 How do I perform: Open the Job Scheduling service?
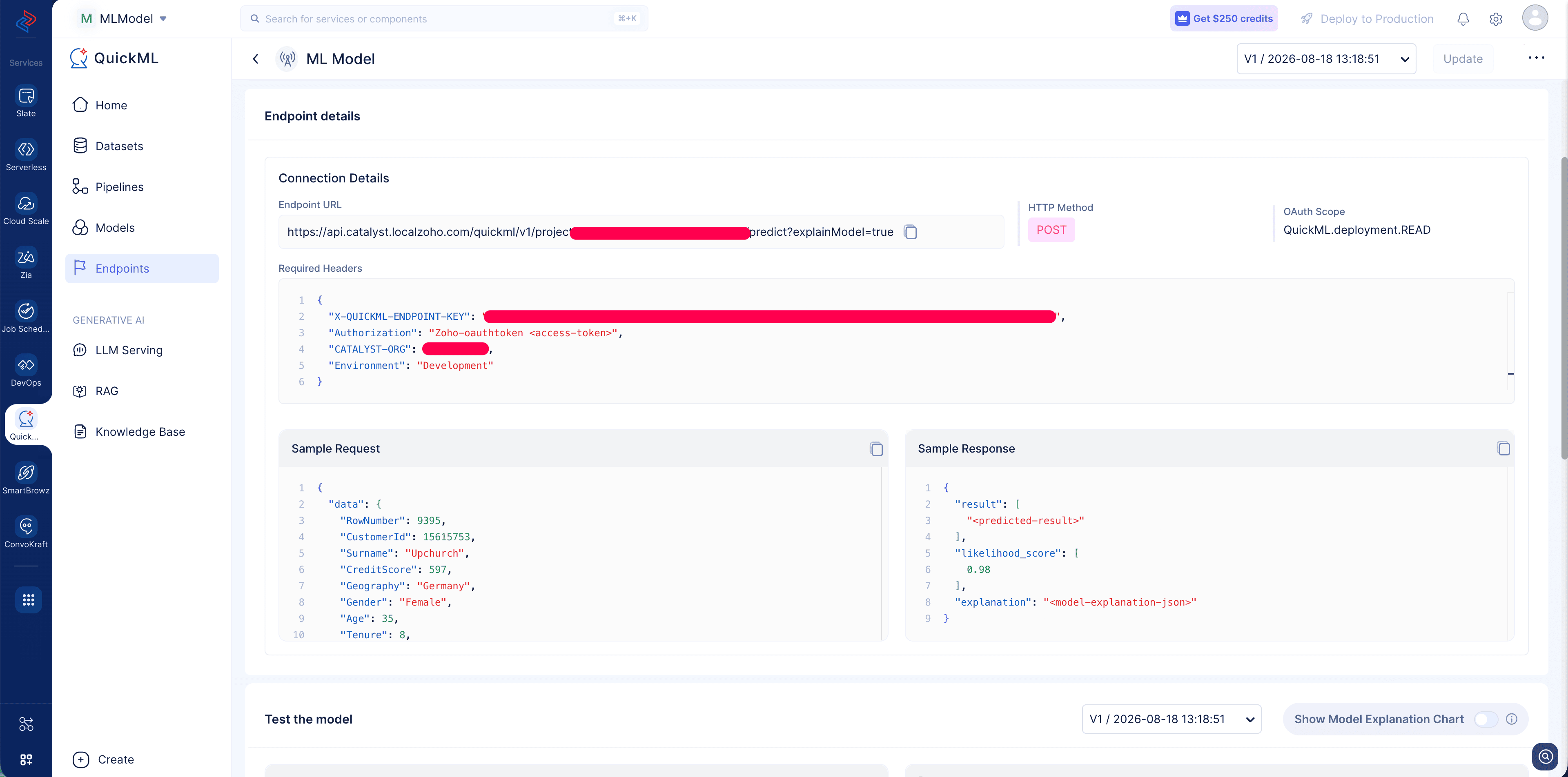coord(26,317)
